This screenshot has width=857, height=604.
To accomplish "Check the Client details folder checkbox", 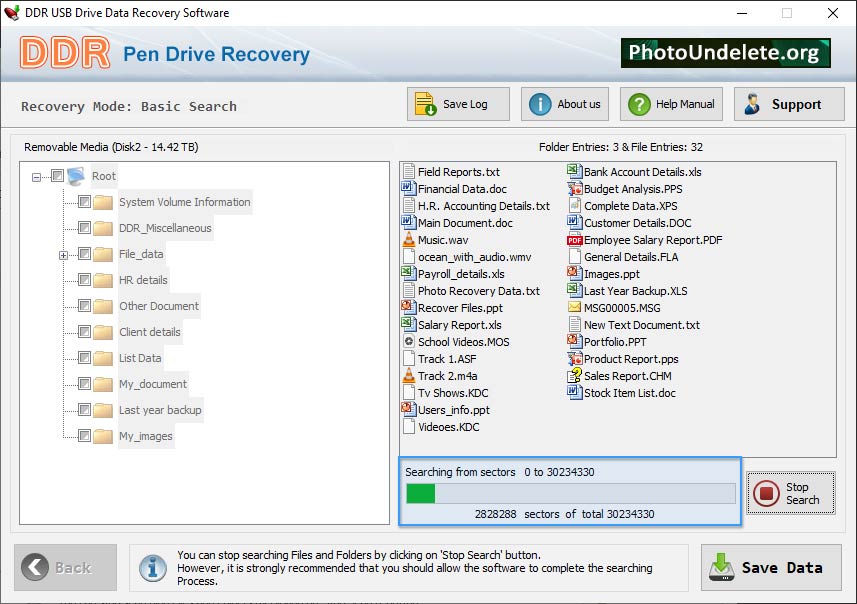I will [84, 332].
